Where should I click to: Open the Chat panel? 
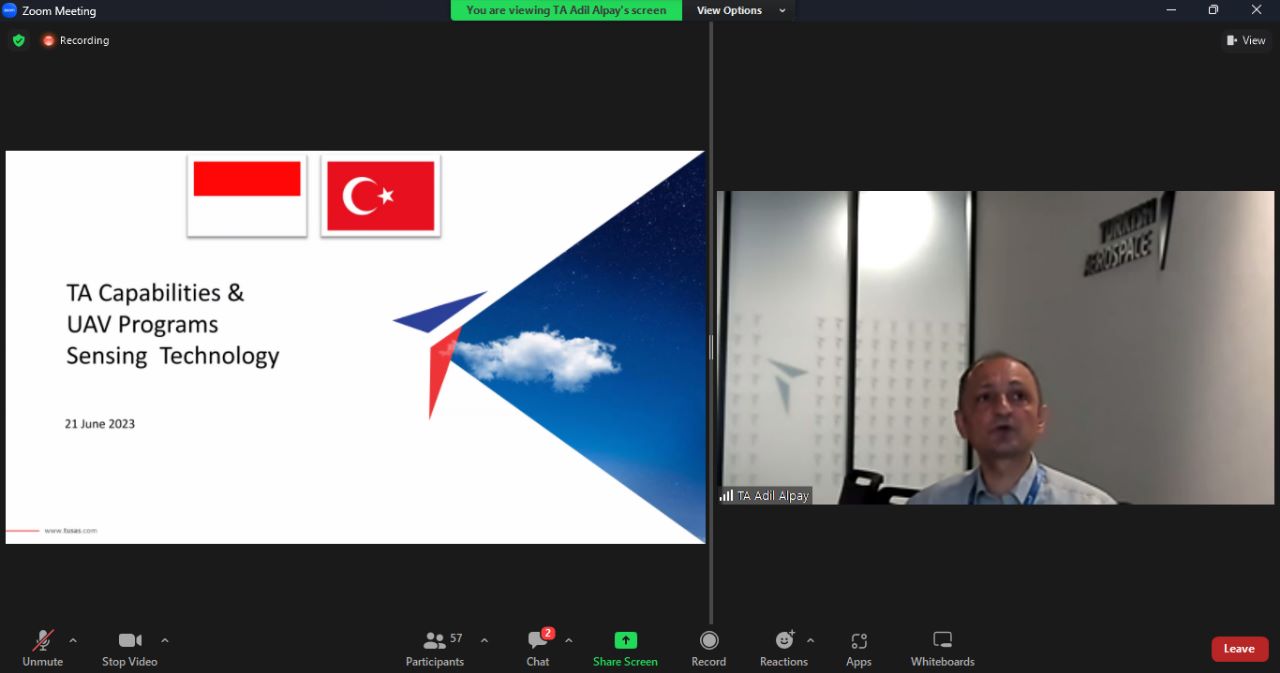pyautogui.click(x=539, y=648)
